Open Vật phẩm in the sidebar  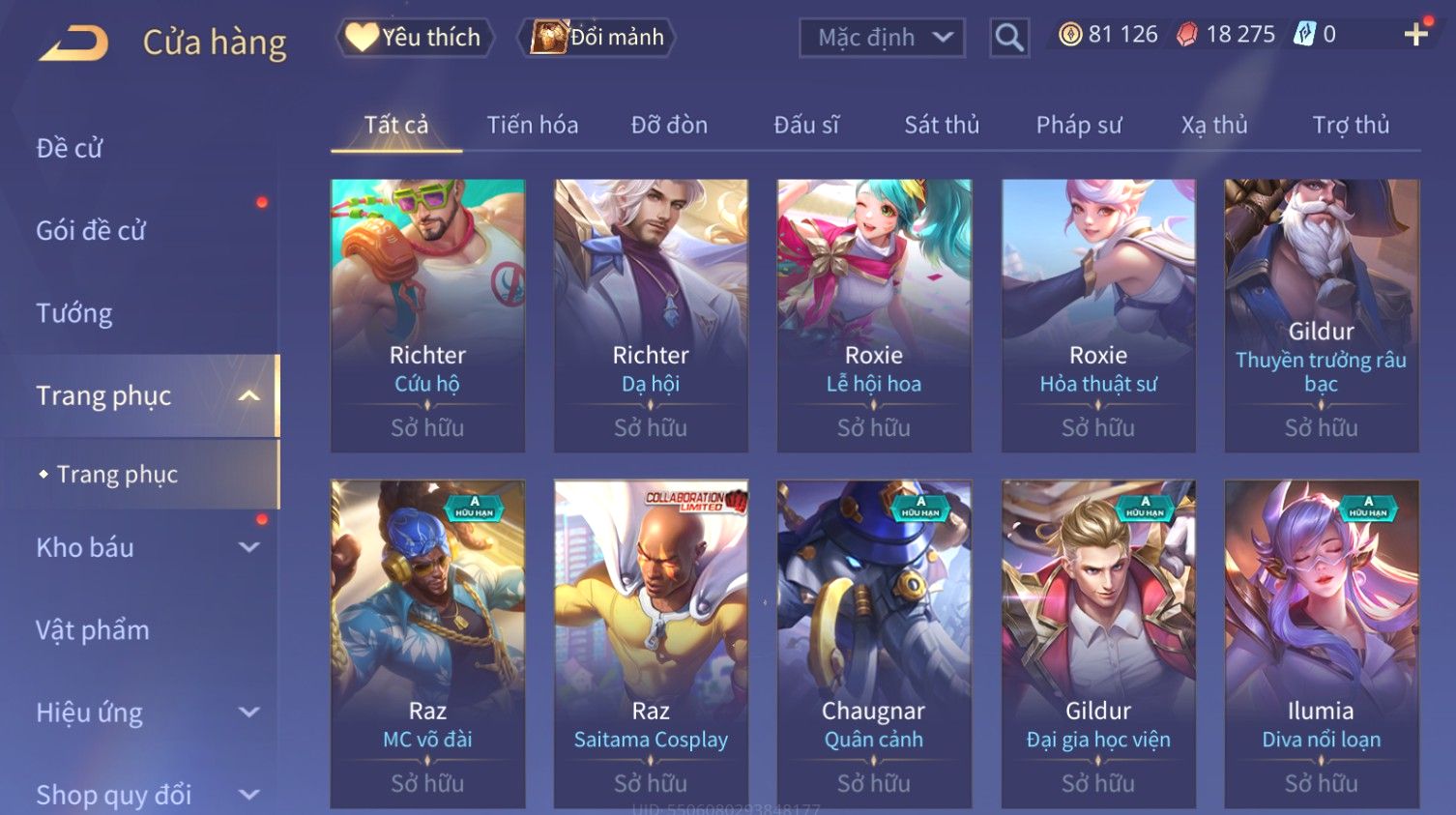point(93,630)
